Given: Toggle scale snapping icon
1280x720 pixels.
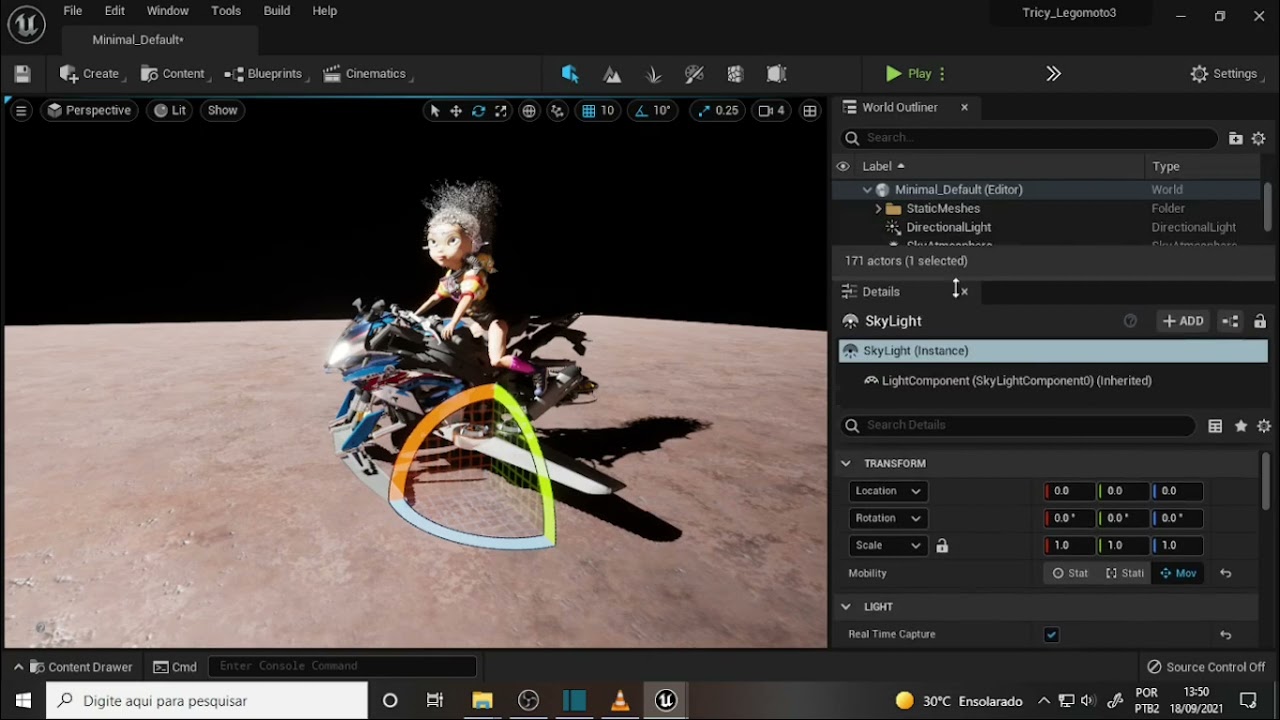Looking at the screenshot, I should pos(704,111).
